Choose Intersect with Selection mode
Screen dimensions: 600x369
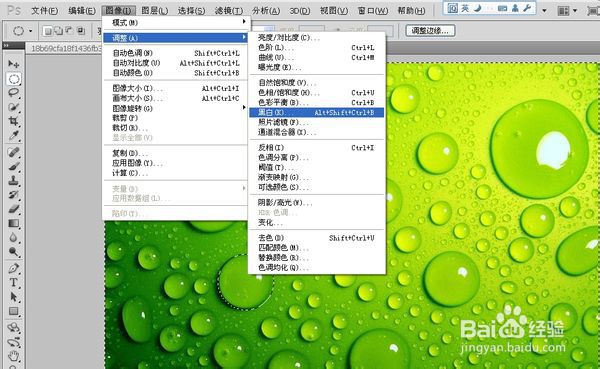pos(81,31)
